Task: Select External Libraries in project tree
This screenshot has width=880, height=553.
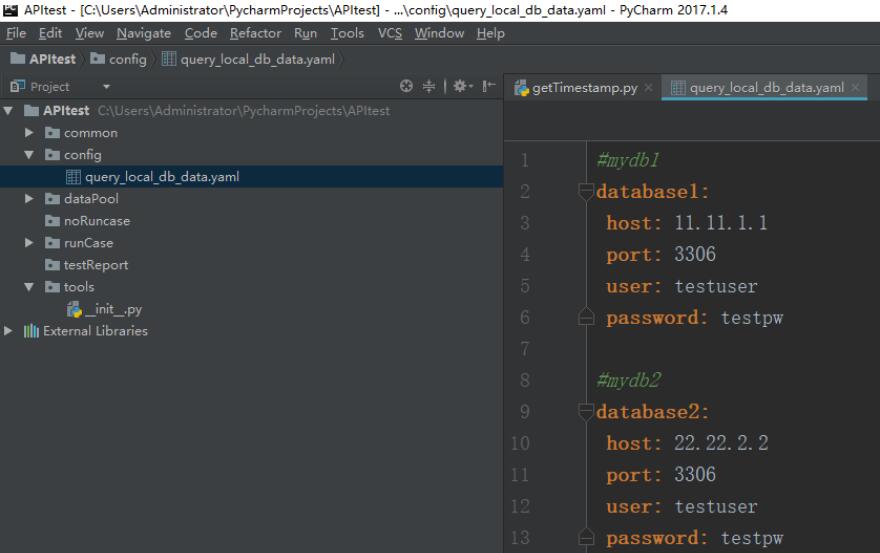Action: pos(95,331)
